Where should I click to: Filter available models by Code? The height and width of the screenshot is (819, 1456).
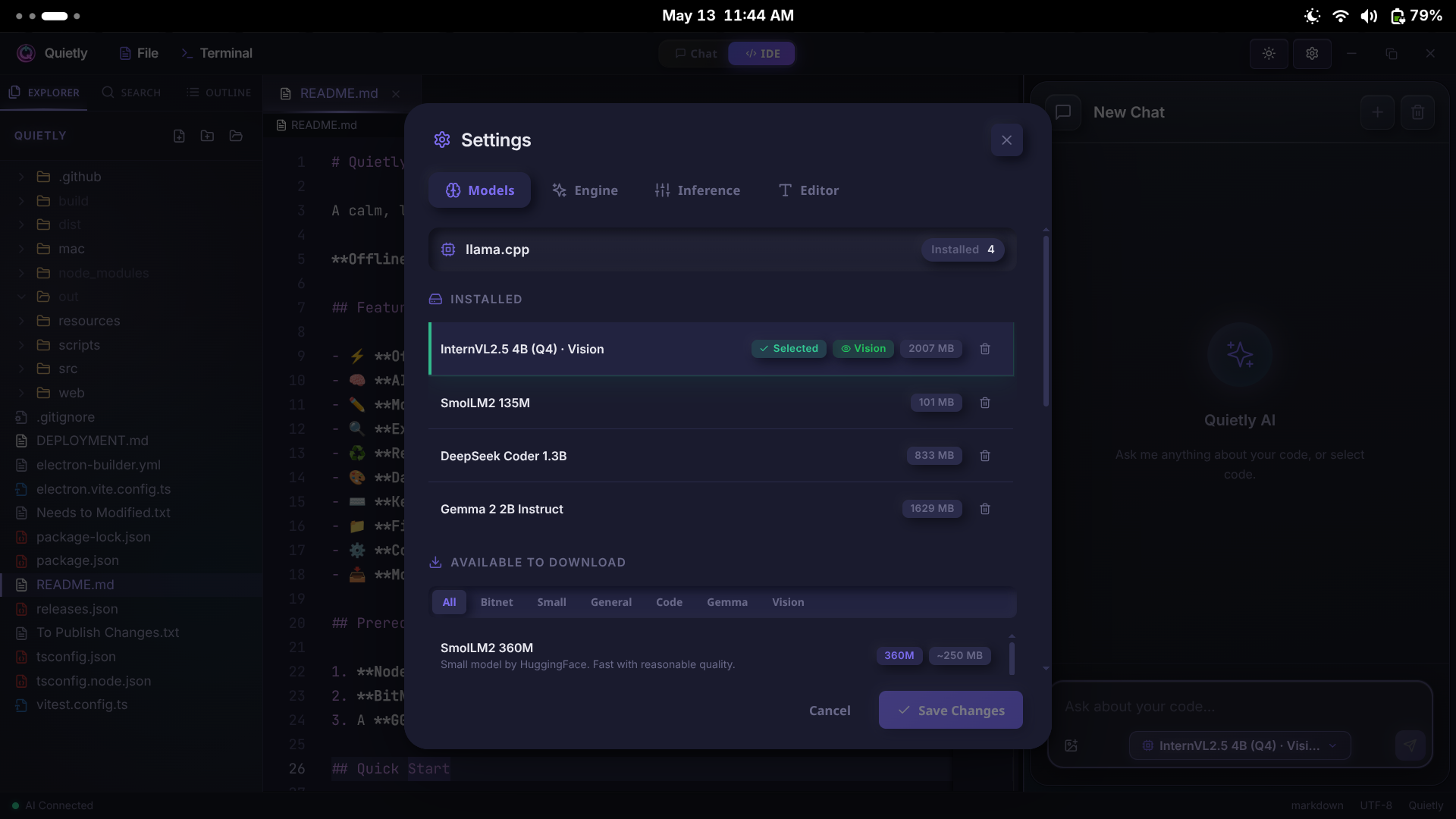669,602
